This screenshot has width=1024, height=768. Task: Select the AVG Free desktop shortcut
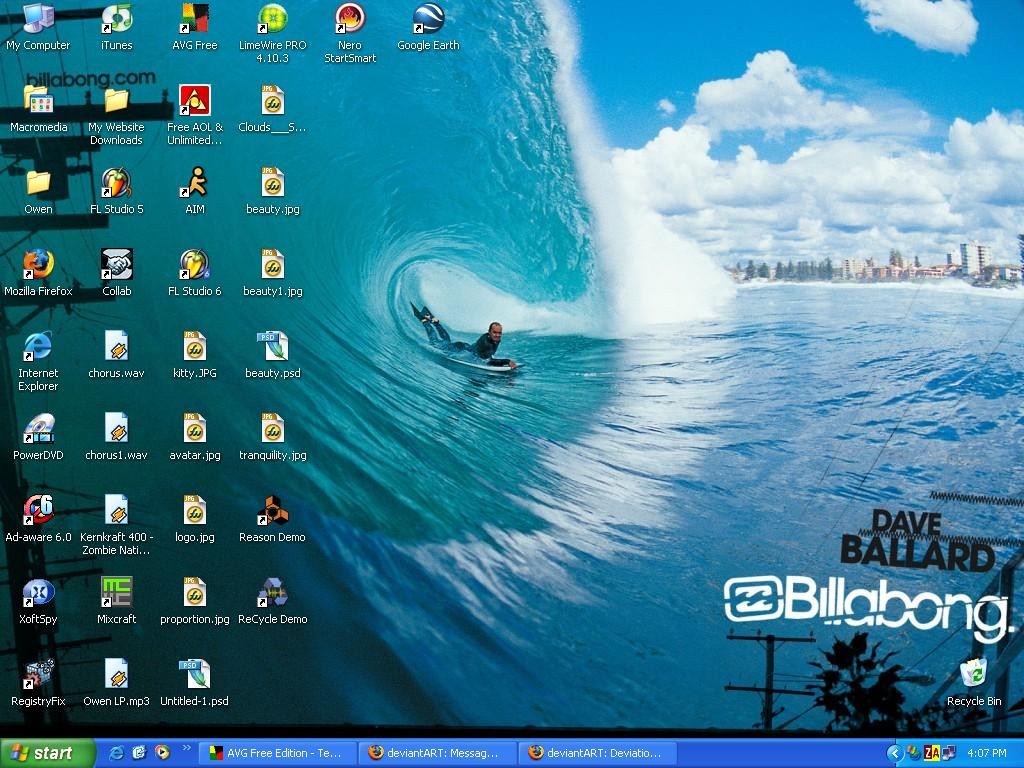[195, 27]
